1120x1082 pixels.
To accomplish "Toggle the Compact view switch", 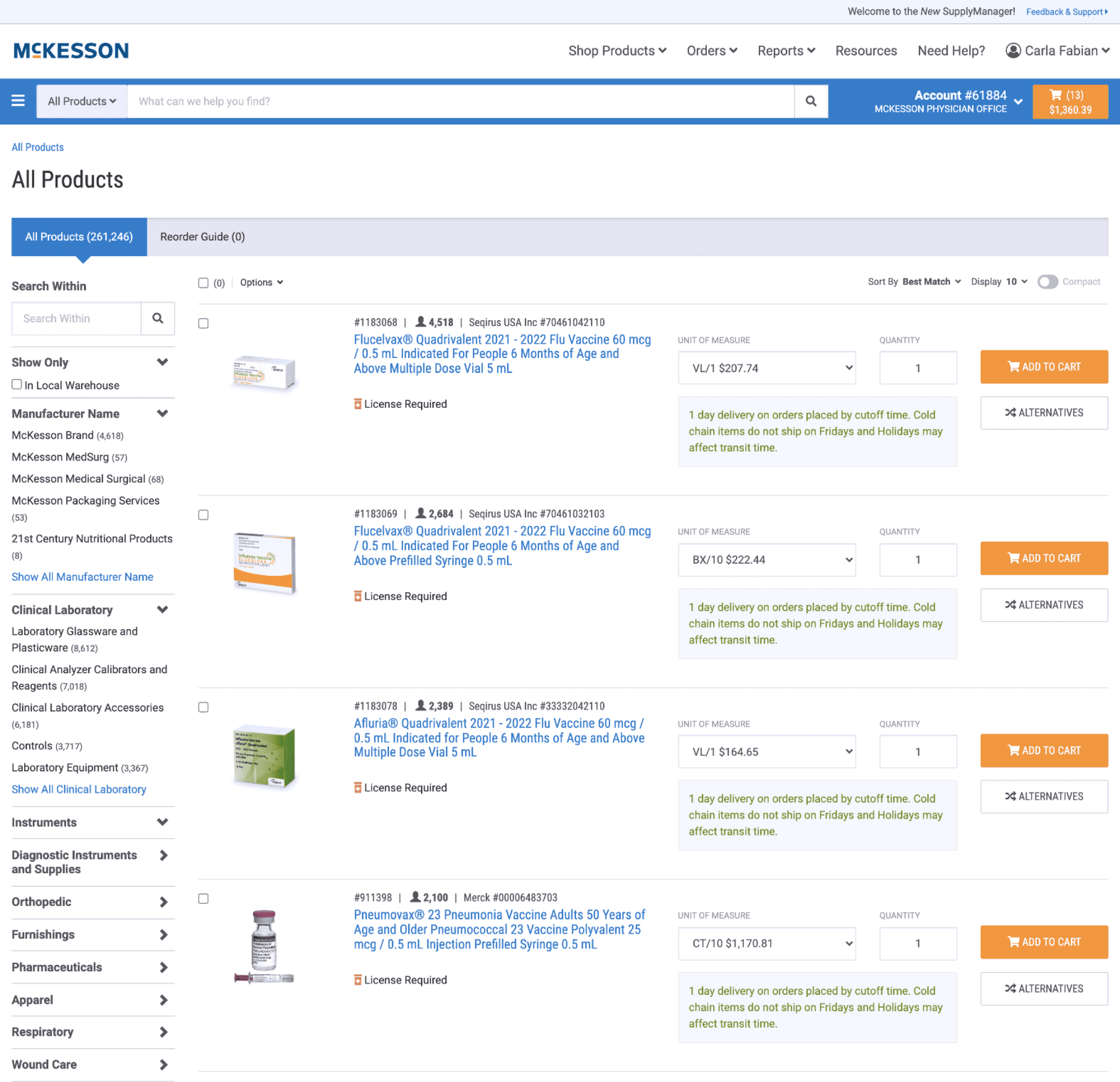I will 1047,282.
